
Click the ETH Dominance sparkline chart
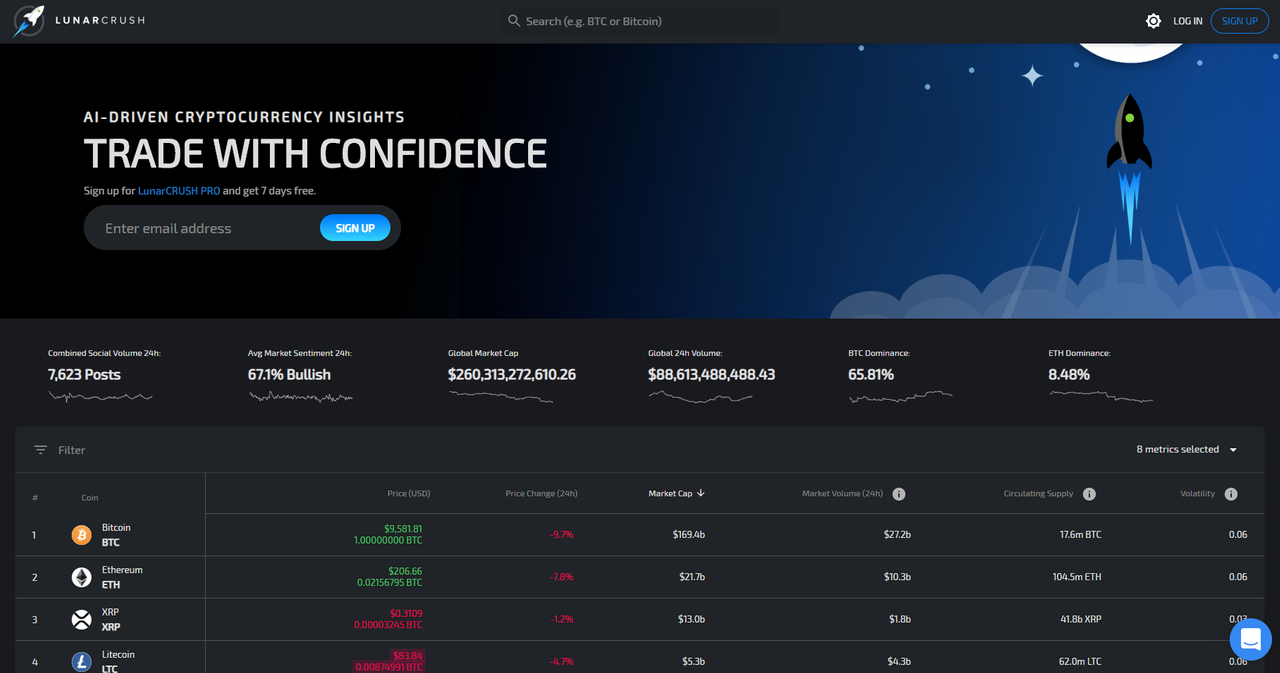pyautogui.click(x=1100, y=397)
